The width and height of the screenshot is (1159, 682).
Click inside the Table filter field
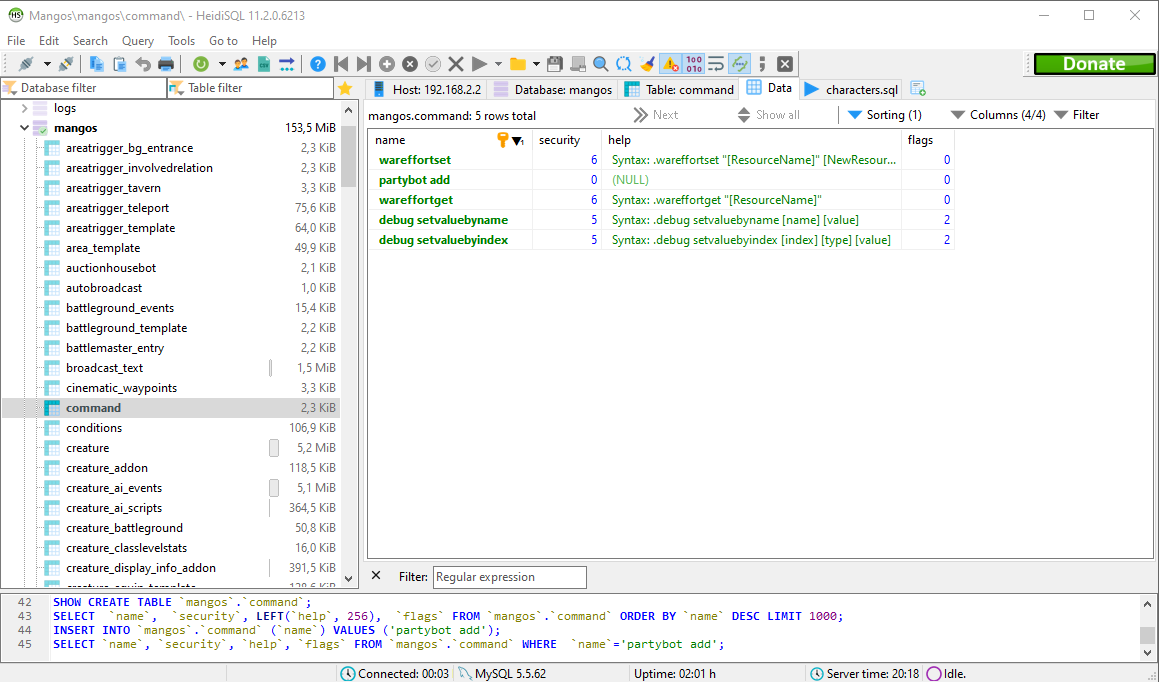point(251,88)
